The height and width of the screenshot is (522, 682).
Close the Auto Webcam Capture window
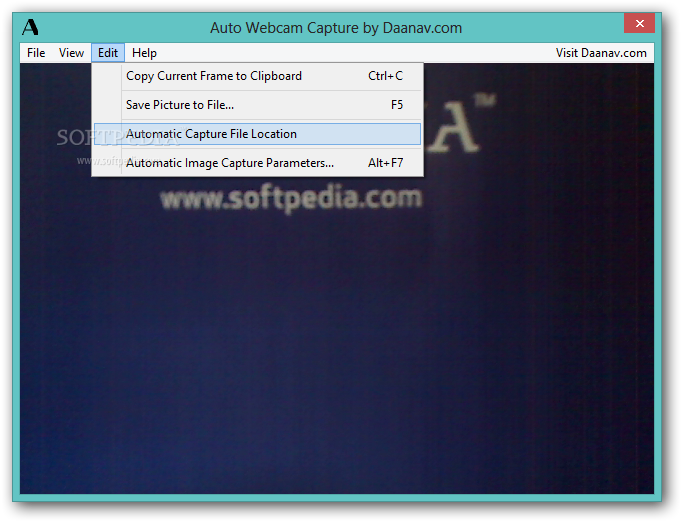(x=639, y=23)
